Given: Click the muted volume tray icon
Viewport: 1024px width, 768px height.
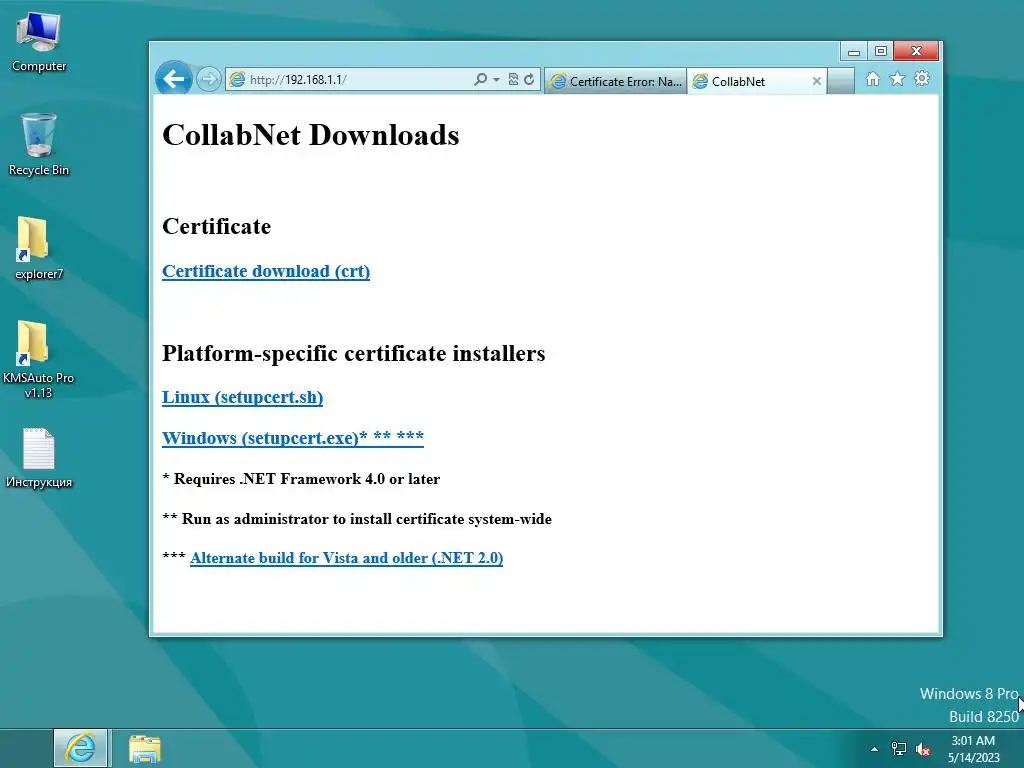Looking at the screenshot, I should (922, 749).
